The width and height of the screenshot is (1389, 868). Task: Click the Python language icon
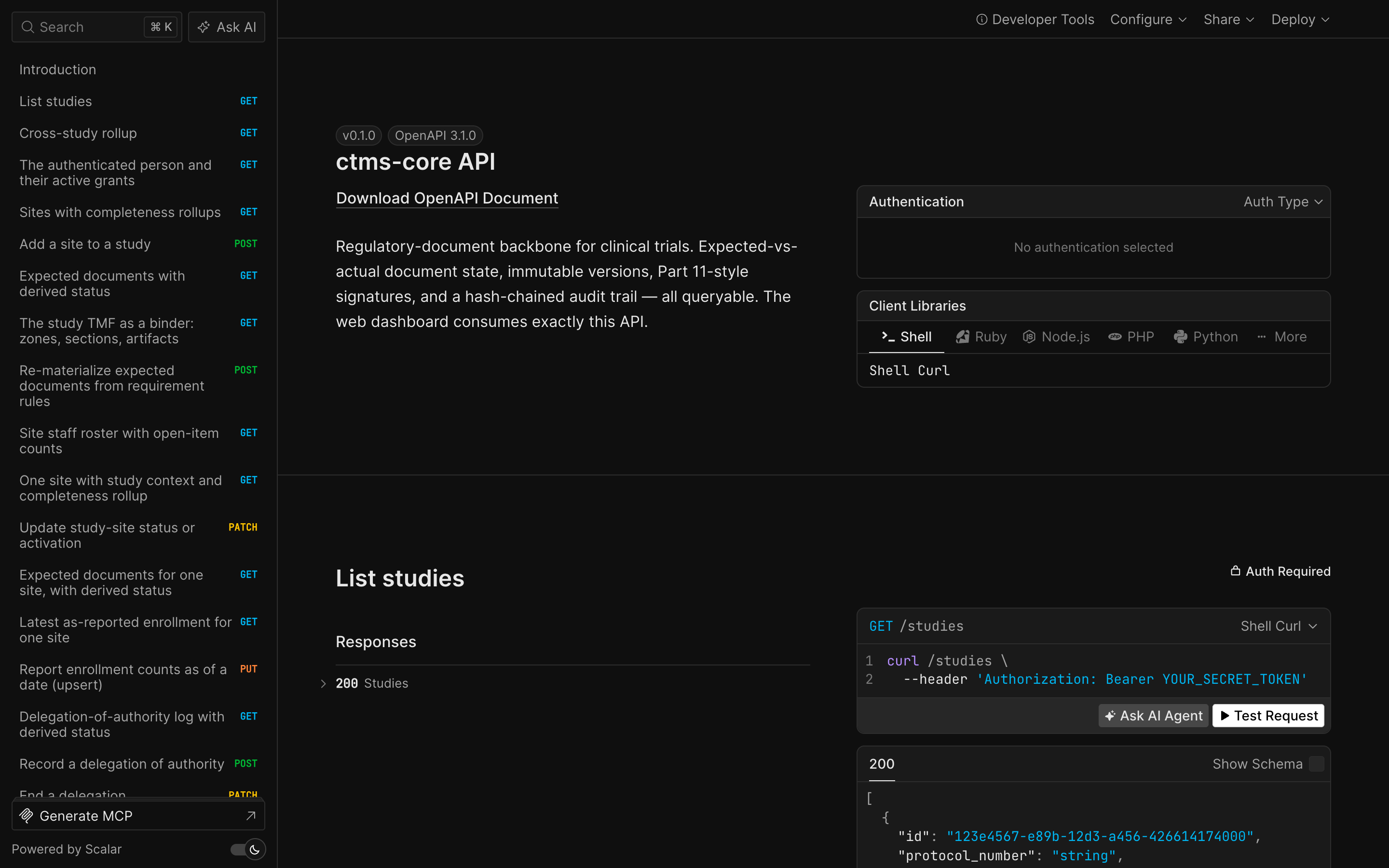point(1181,337)
